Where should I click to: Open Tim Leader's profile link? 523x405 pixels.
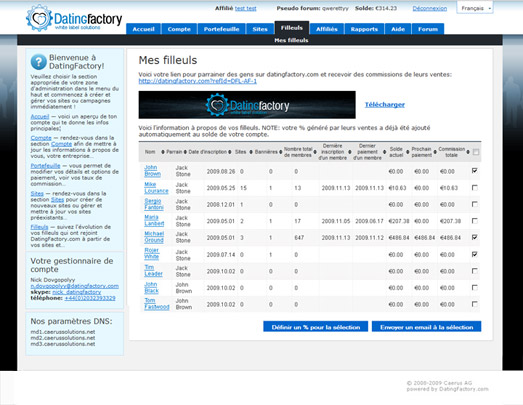153,271
